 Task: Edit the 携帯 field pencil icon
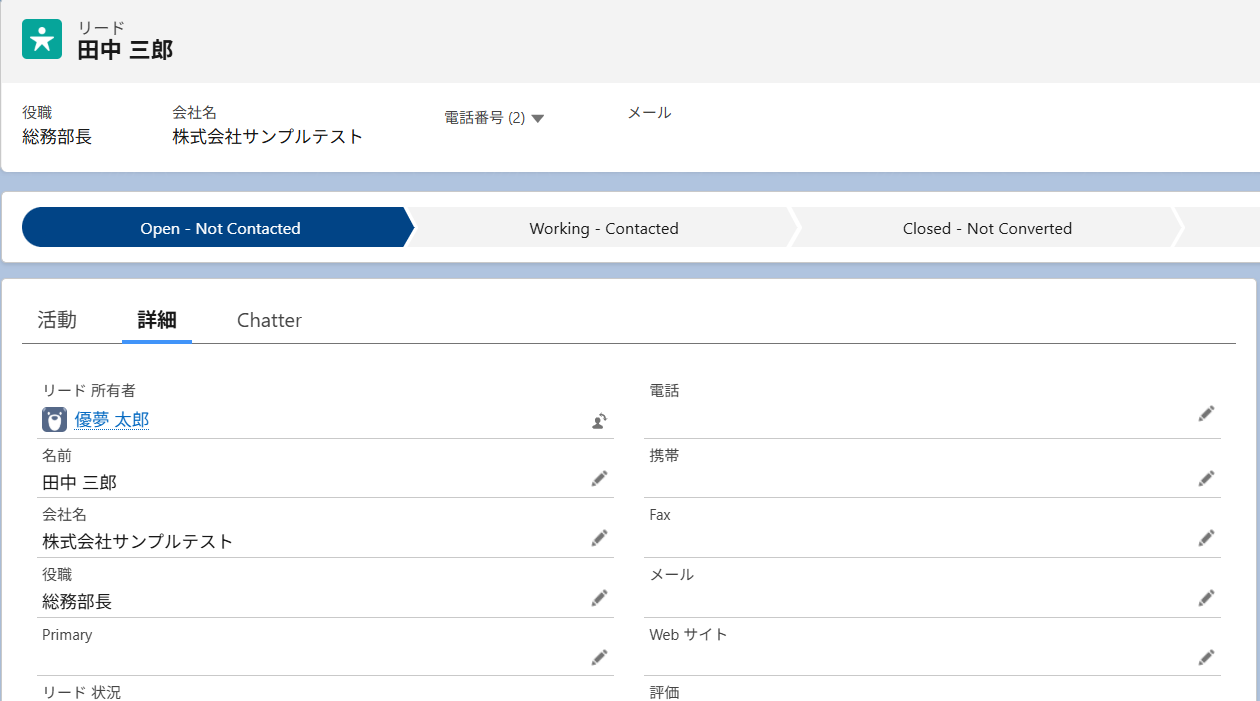coord(1207,479)
